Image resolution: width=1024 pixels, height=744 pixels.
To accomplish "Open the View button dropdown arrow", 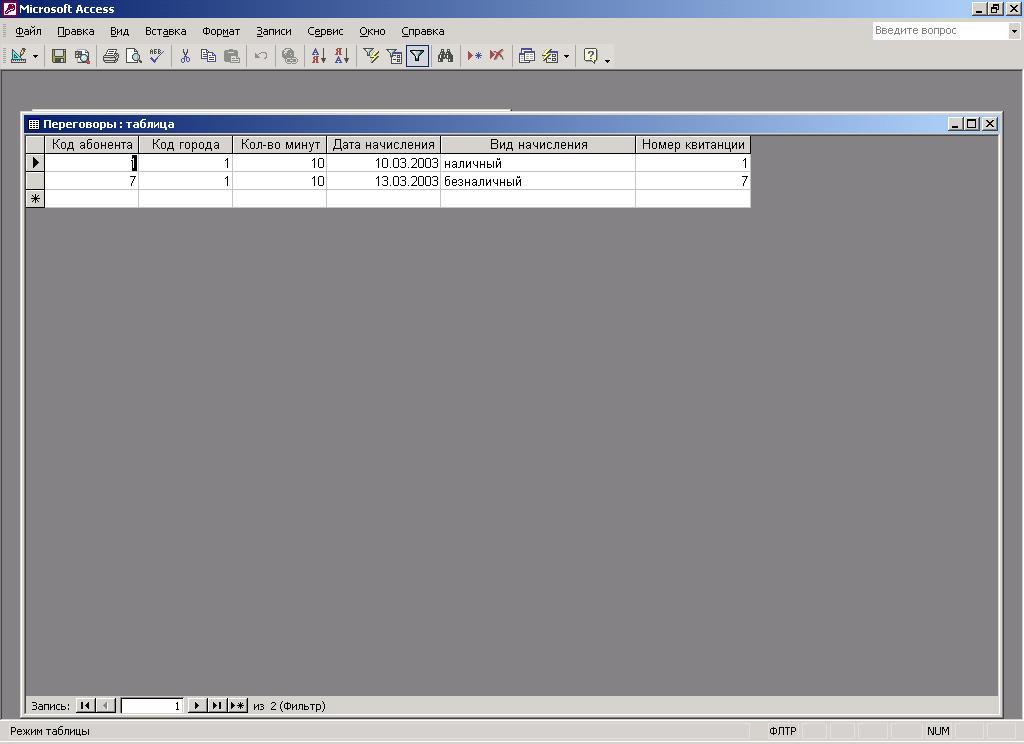I will point(35,56).
